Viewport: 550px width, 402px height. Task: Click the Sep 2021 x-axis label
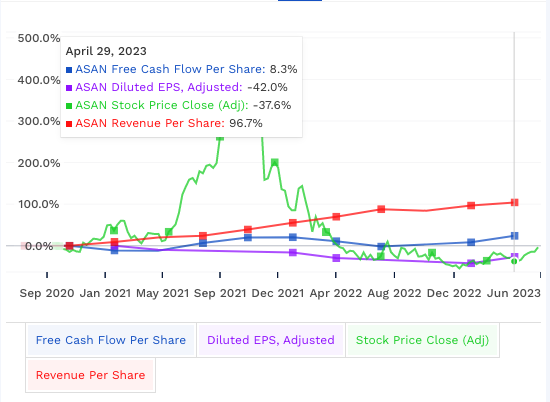(220, 293)
